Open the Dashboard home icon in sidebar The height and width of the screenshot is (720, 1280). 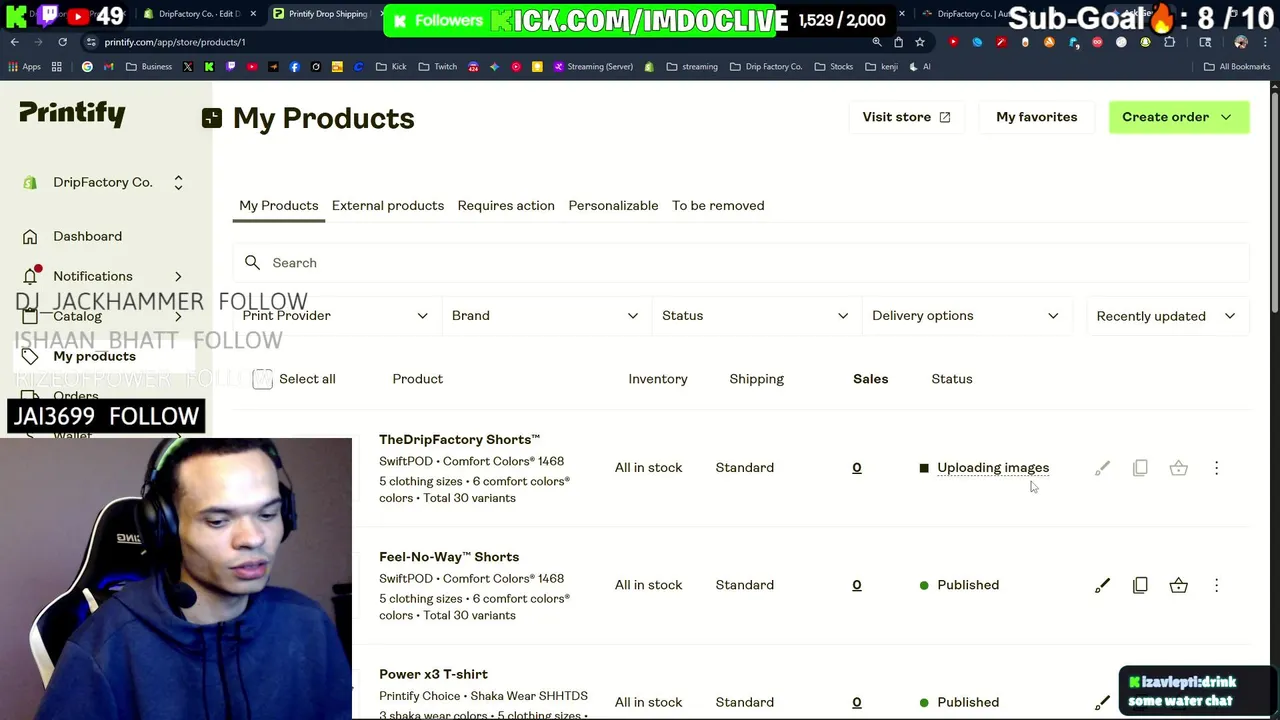[x=30, y=237]
